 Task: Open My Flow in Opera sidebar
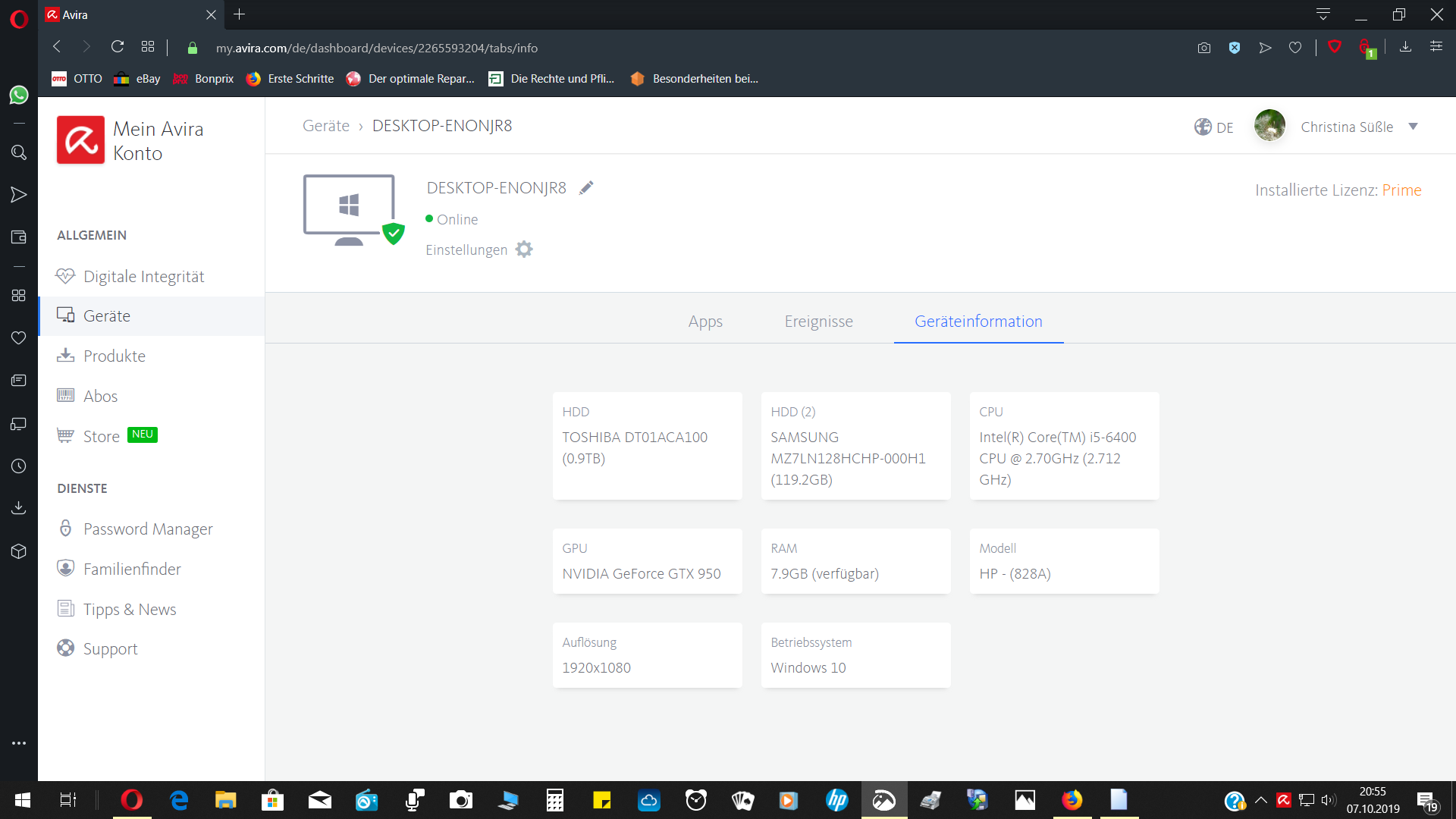pos(19,195)
